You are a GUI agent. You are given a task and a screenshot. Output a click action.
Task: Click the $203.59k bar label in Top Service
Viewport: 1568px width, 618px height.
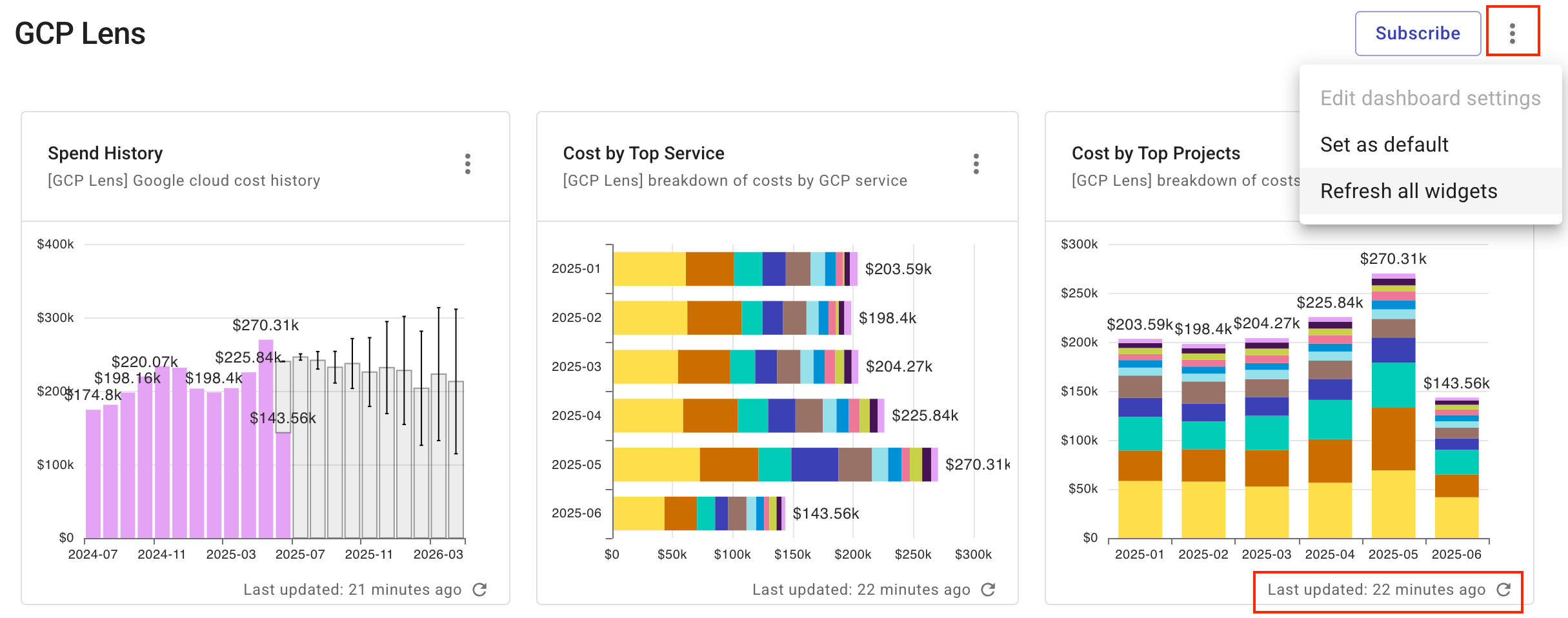pos(898,269)
